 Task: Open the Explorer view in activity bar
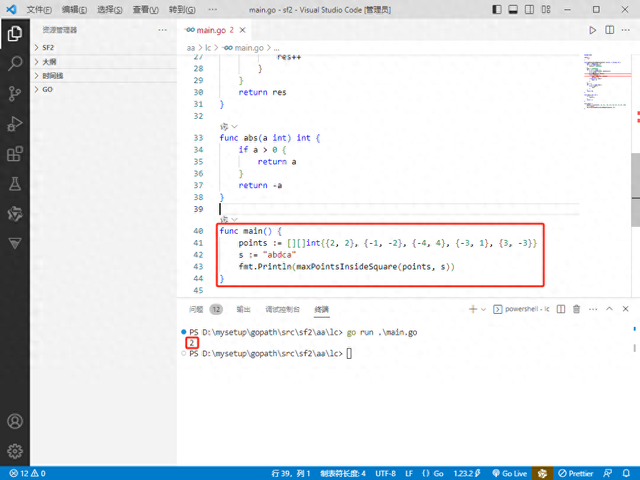[x=15, y=34]
